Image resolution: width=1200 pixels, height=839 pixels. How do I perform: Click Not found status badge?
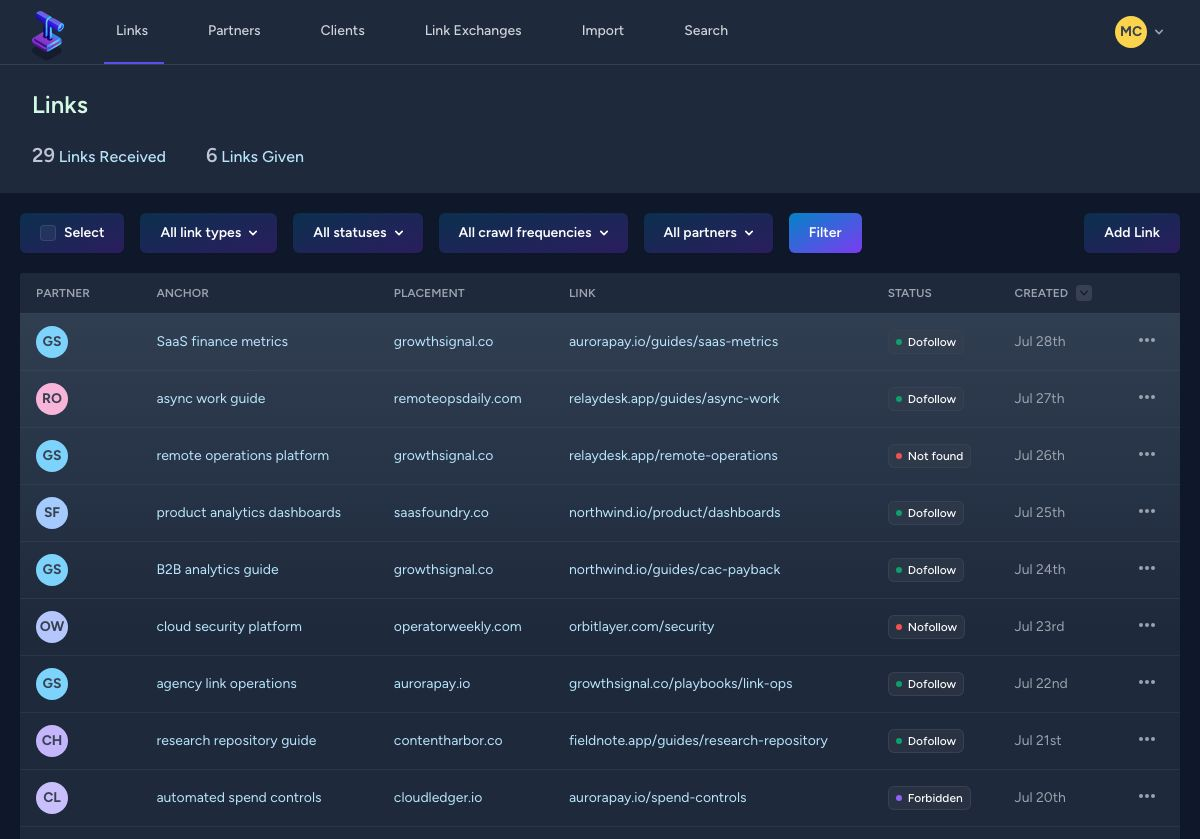coord(929,456)
